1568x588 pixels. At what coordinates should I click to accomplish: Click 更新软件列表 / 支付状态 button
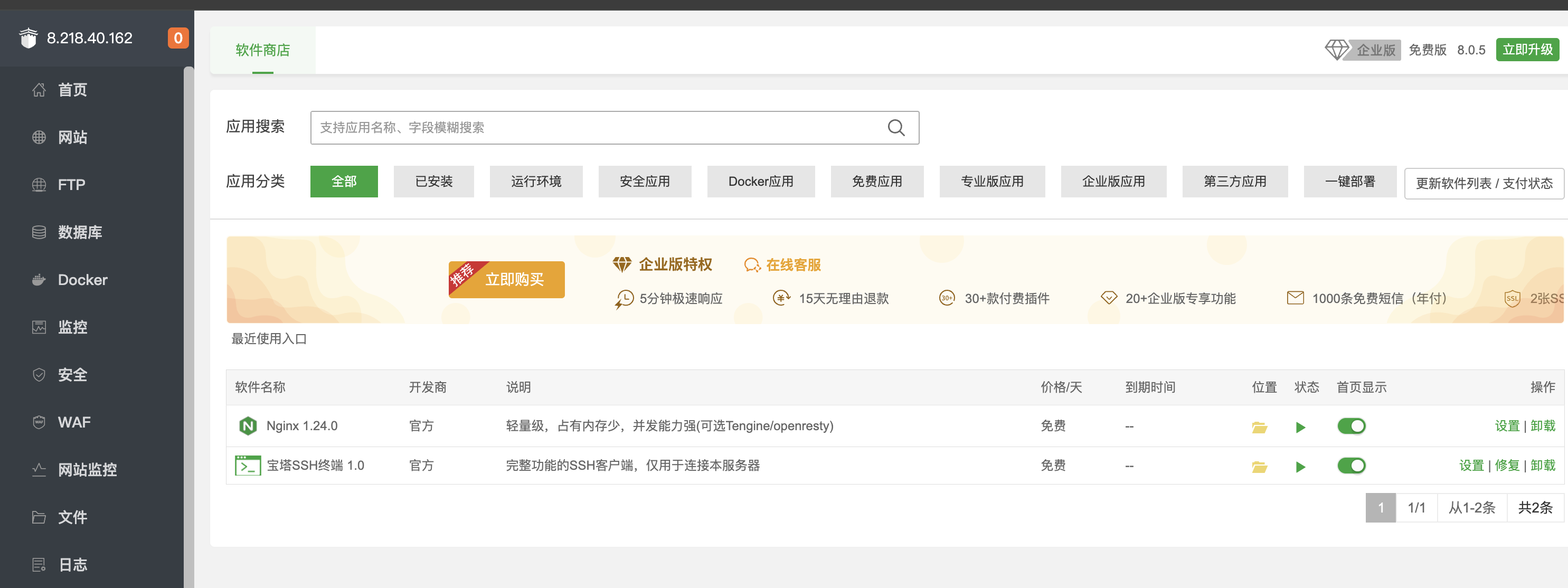coord(1484,183)
